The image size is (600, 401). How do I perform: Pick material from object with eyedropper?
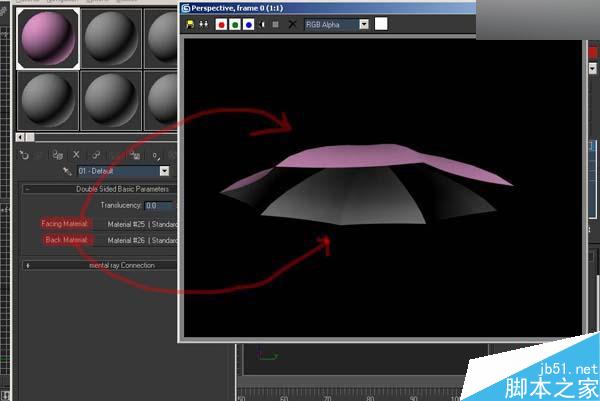pos(67,171)
